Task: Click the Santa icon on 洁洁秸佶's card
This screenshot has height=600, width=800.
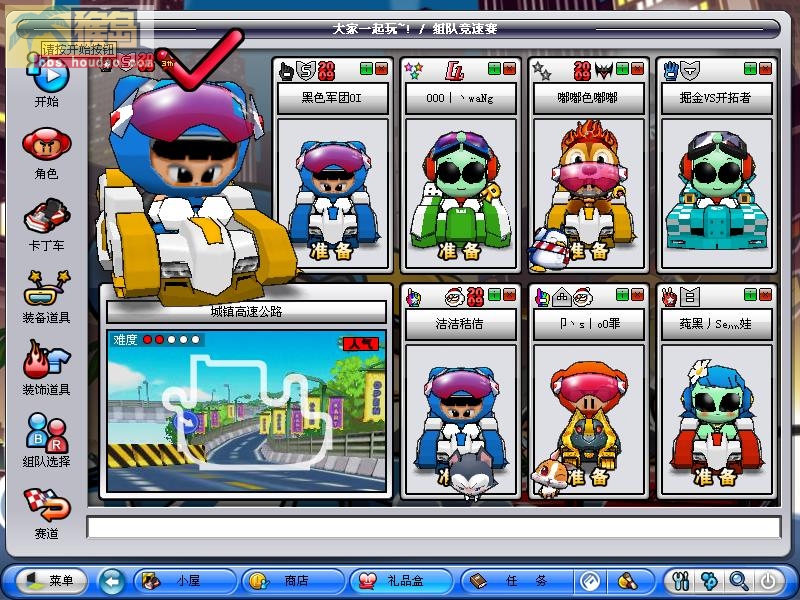Action: pyautogui.click(x=453, y=296)
